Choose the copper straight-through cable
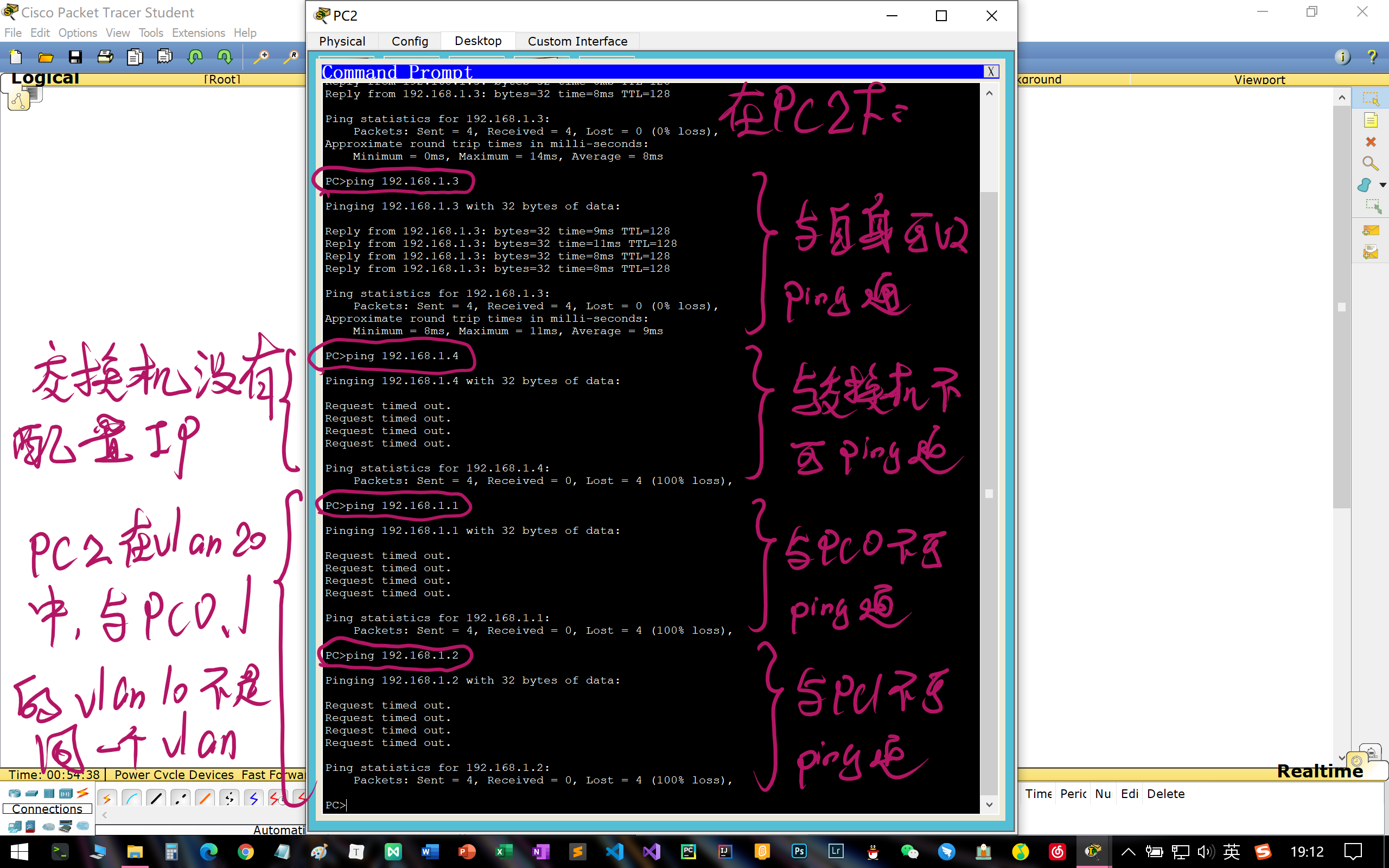 [156, 798]
